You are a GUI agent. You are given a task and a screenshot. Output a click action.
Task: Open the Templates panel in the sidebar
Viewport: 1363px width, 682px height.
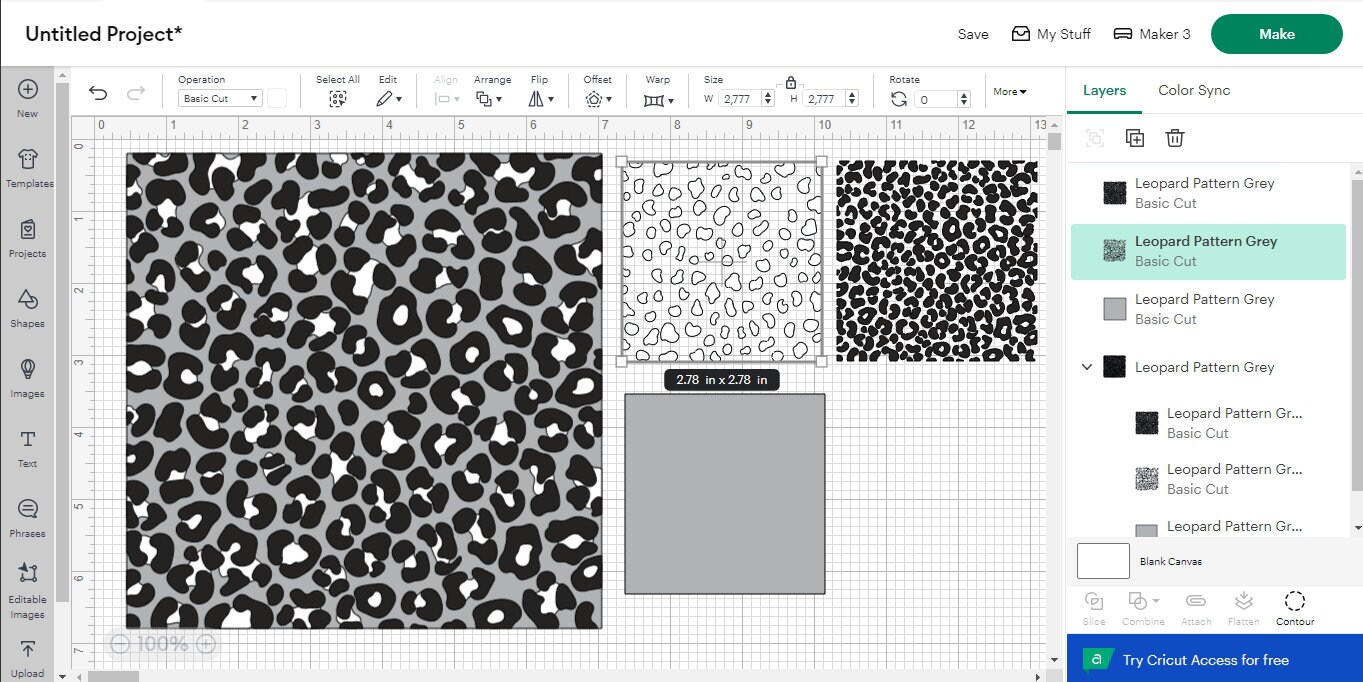point(29,168)
